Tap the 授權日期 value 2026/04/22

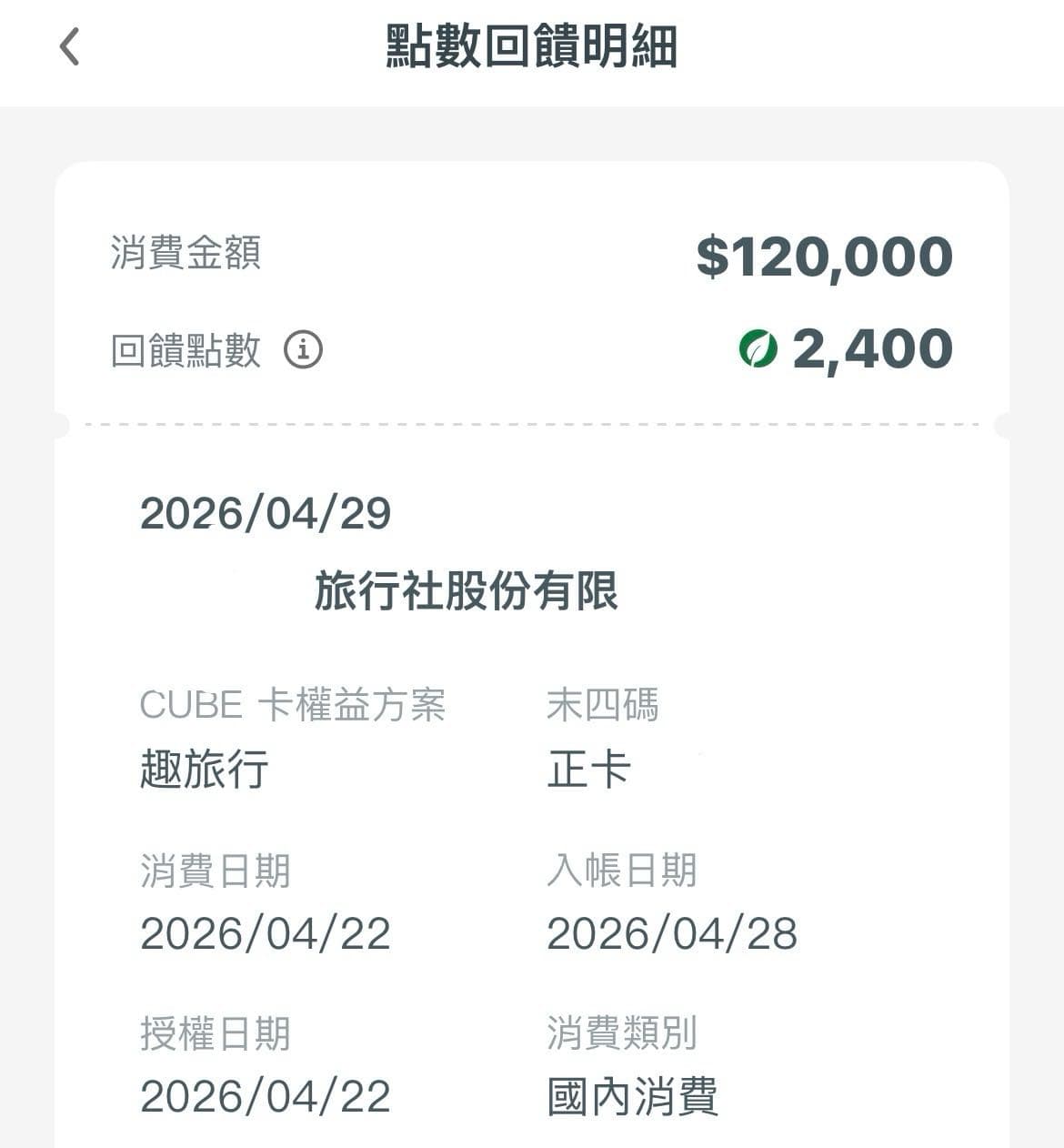tap(266, 1096)
